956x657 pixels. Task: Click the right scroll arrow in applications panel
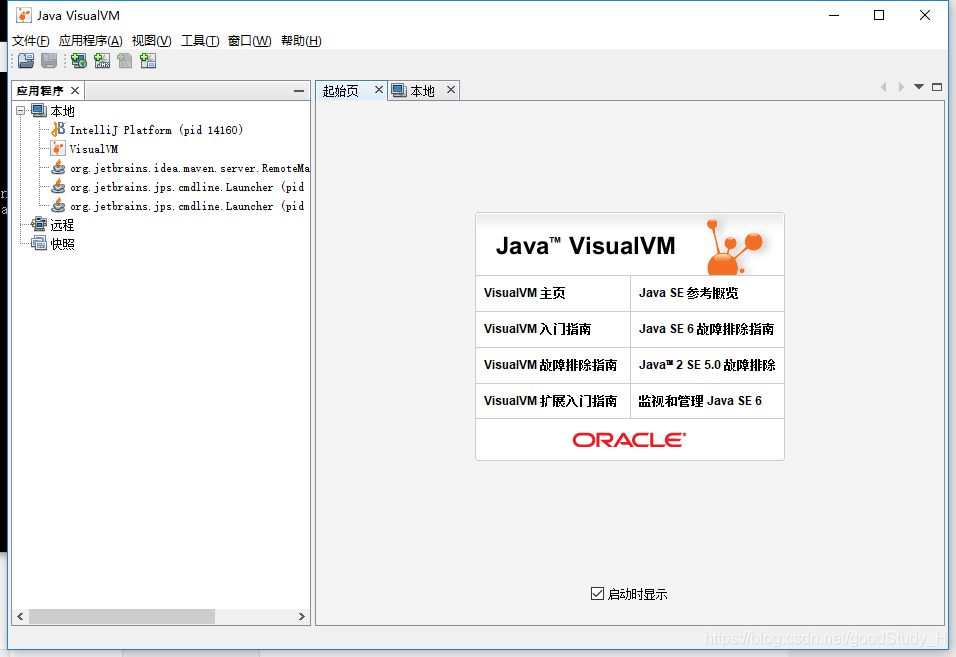[x=301, y=616]
